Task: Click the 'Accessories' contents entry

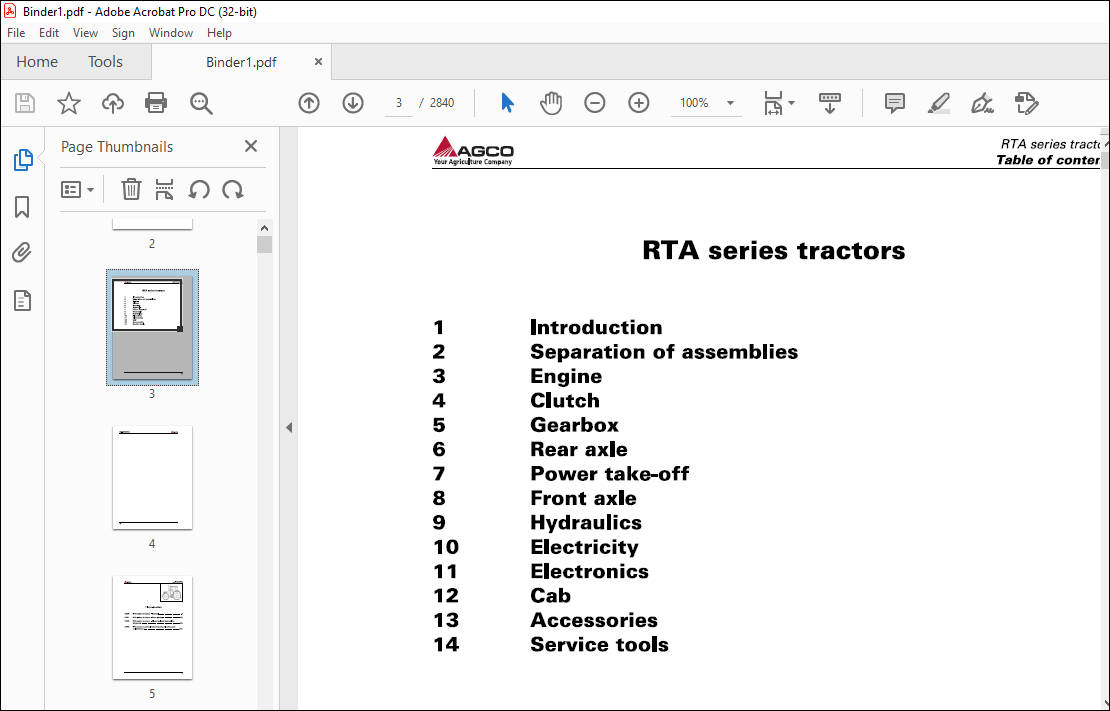Action: click(x=594, y=620)
